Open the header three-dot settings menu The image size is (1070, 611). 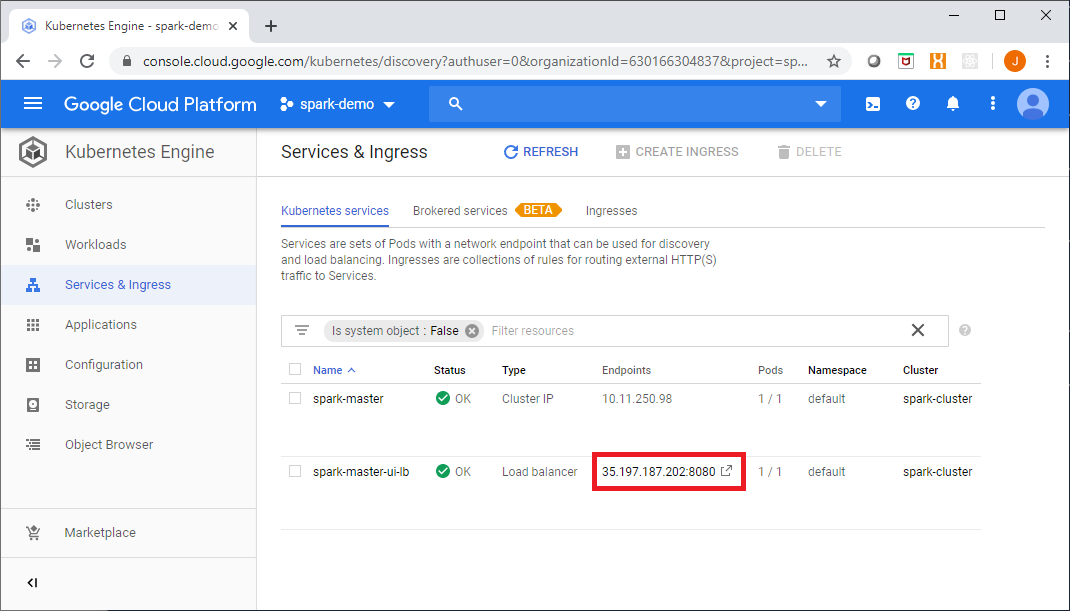tap(992, 104)
